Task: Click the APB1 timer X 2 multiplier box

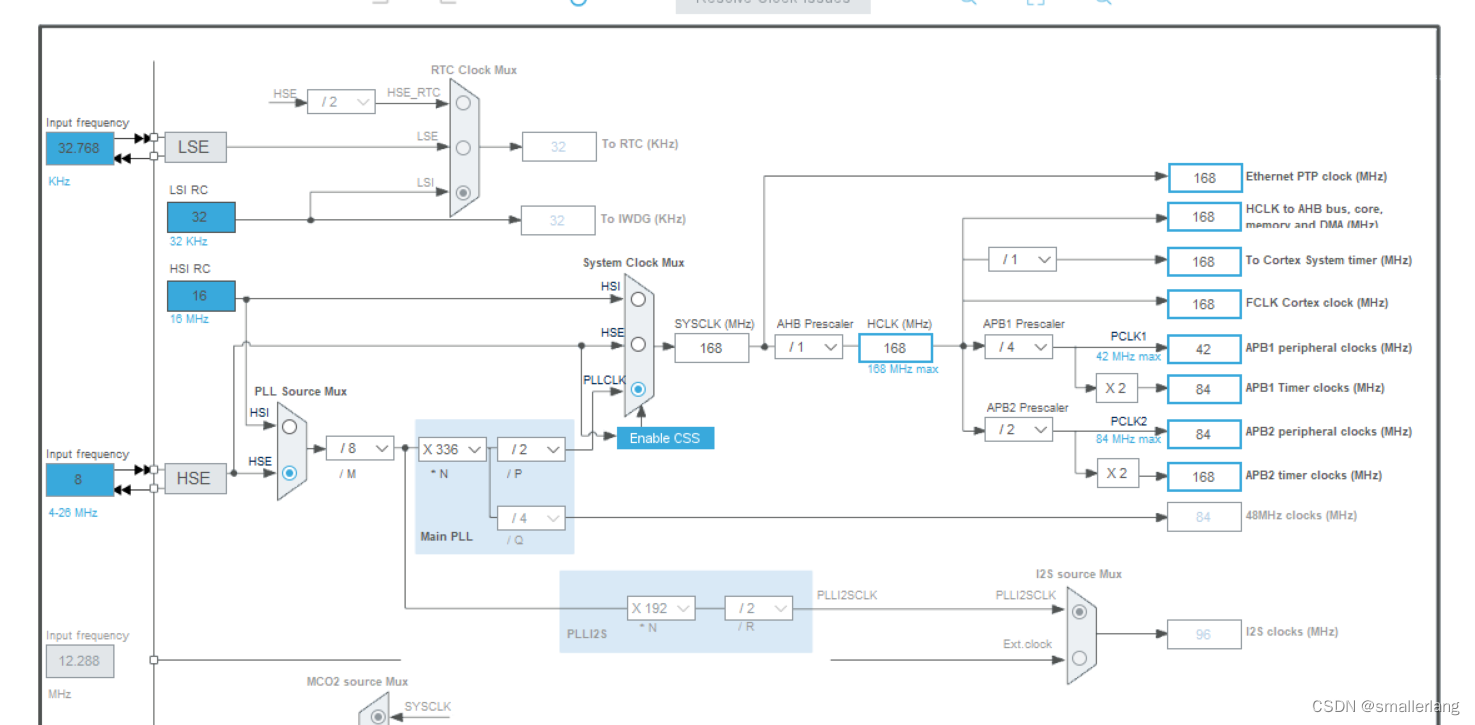Action: click(1117, 388)
